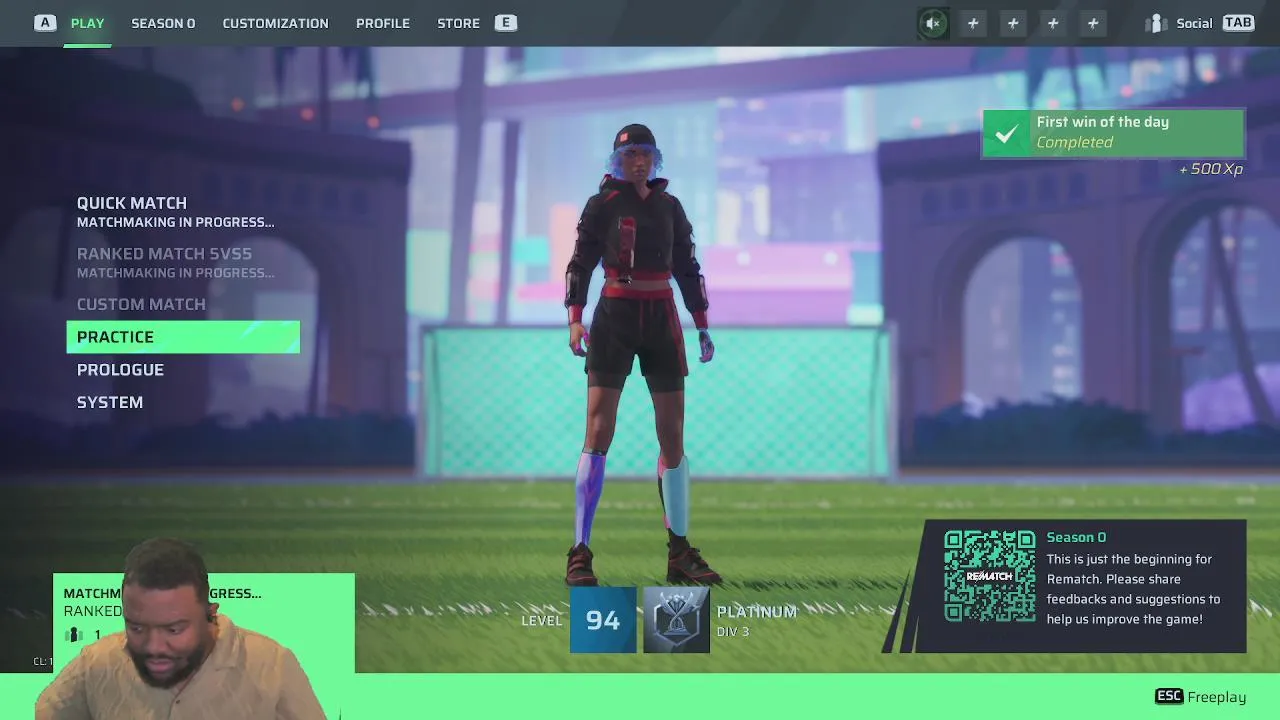Screen dimensions: 1280x720
Task: Open the Customization tab
Action: 275,23
